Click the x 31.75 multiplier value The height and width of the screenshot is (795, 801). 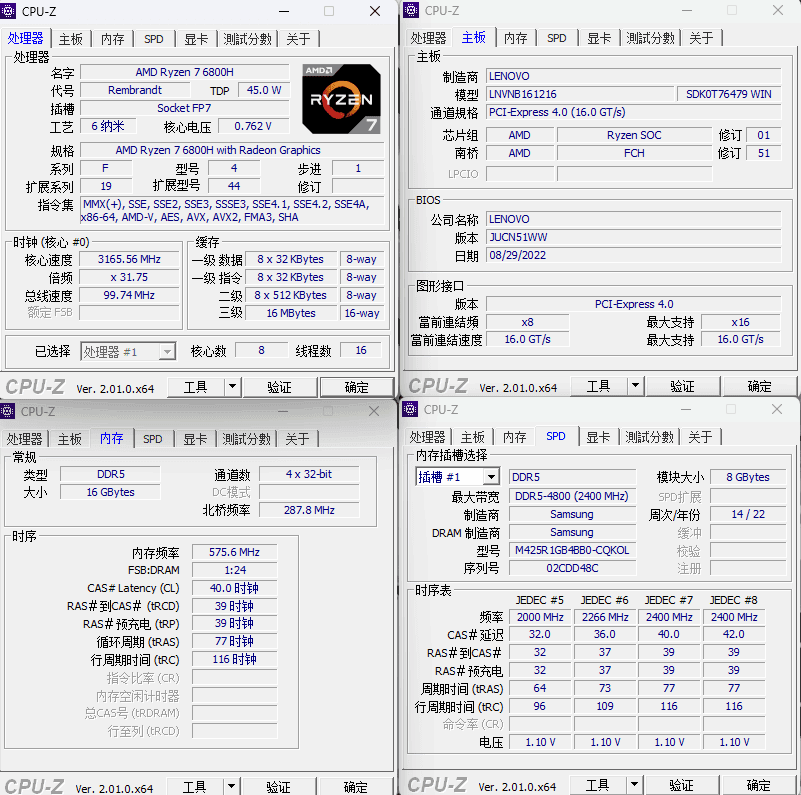tap(129, 277)
